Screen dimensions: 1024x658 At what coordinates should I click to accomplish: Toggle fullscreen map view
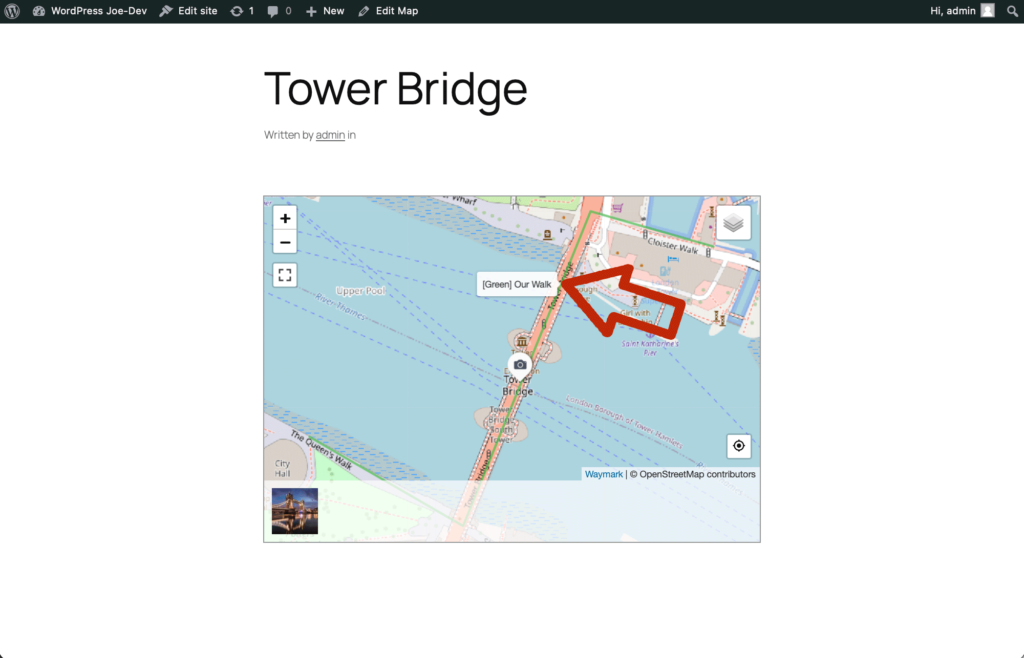pos(285,275)
